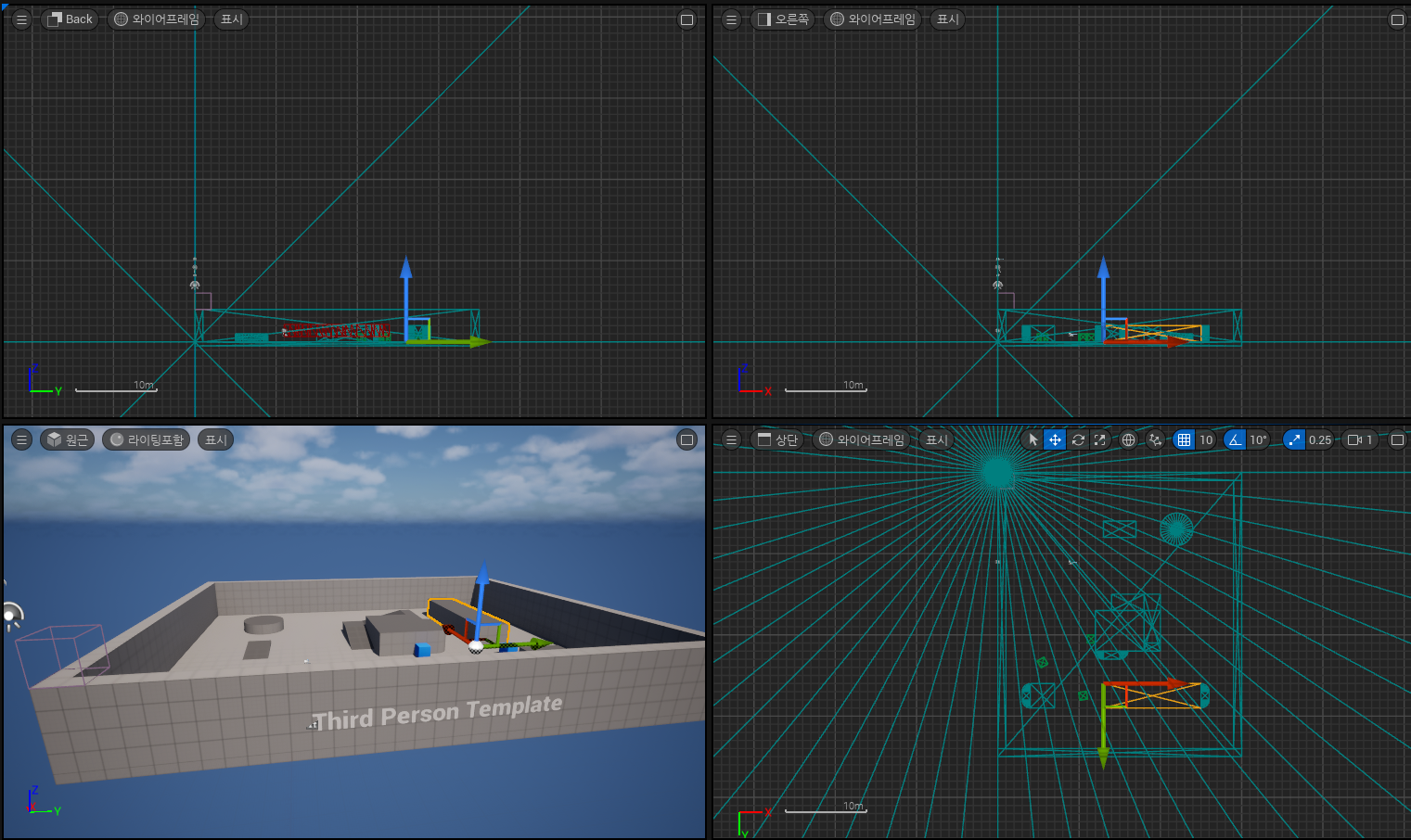Open the 오른쪽 view type dropdown
1411x840 pixels.
783,19
